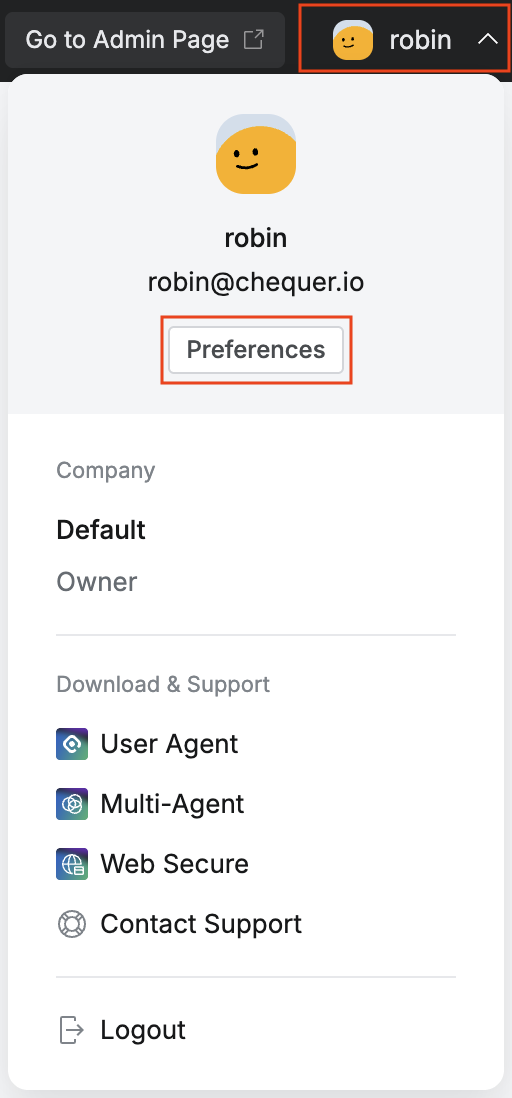The image size is (512, 1098).
Task: Click the Web Secure globe icon
Action: click(72, 864)
